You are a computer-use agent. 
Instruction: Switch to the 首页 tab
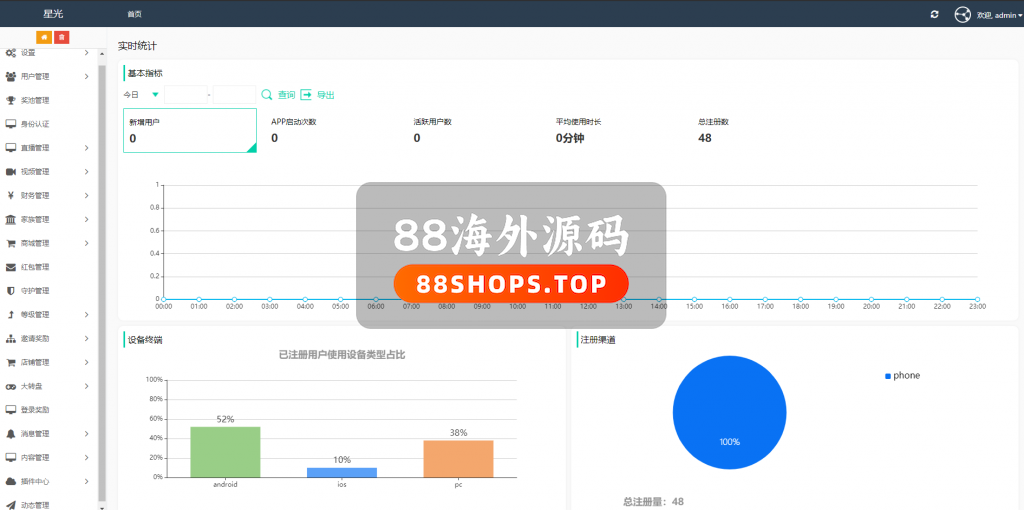coord(134,14)
